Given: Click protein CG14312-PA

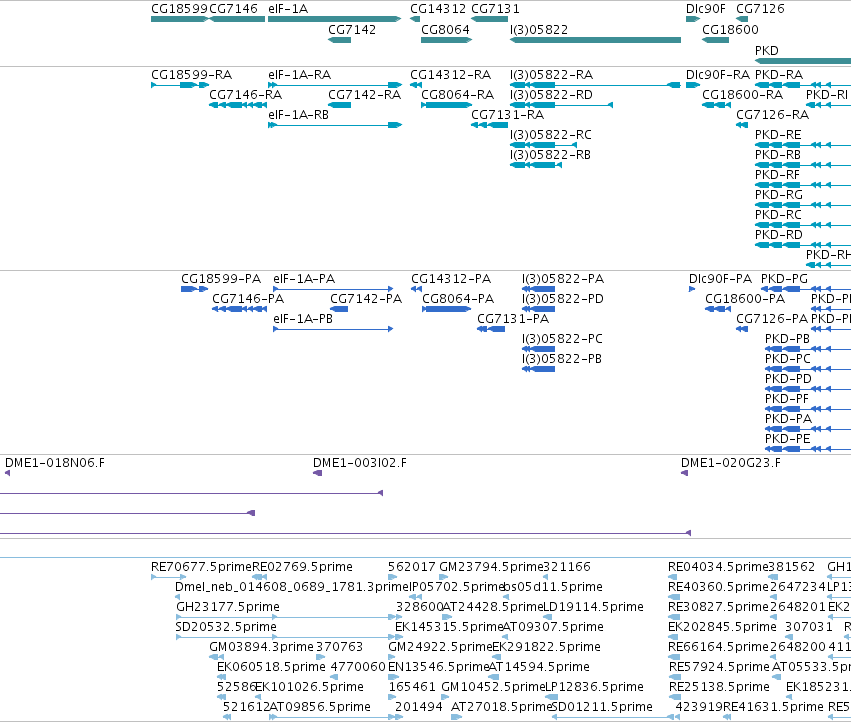Looking at the screenshot, I should point(451,279).
